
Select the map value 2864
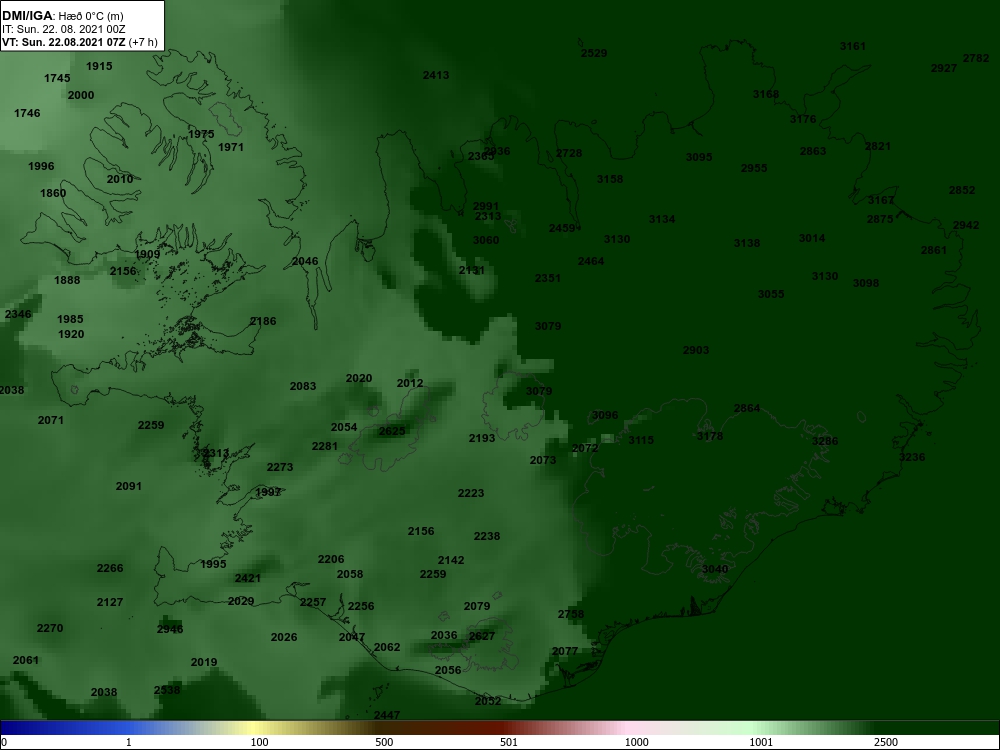click(747, 409)
